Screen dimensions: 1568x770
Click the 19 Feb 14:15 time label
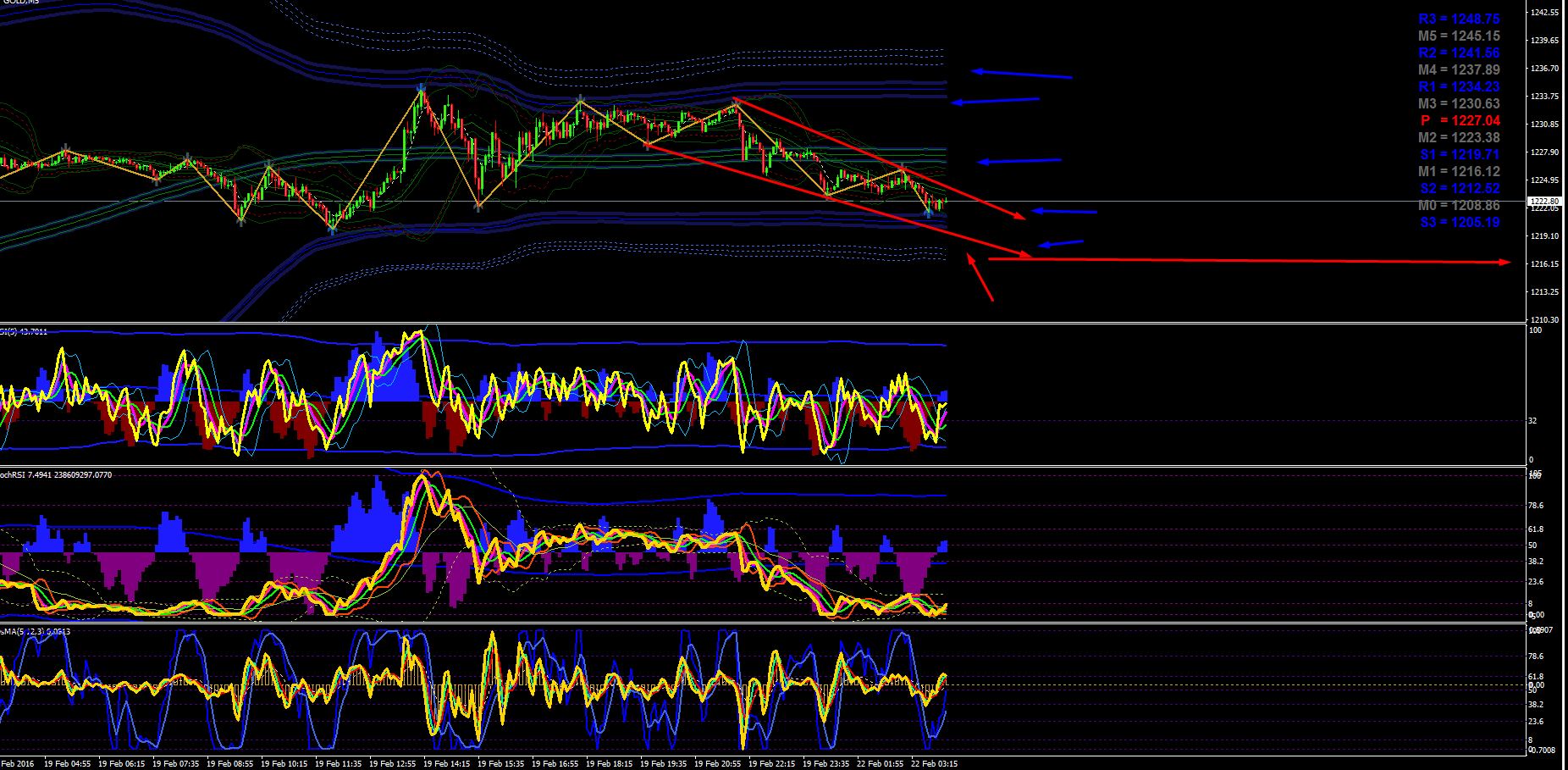(446, 764)
